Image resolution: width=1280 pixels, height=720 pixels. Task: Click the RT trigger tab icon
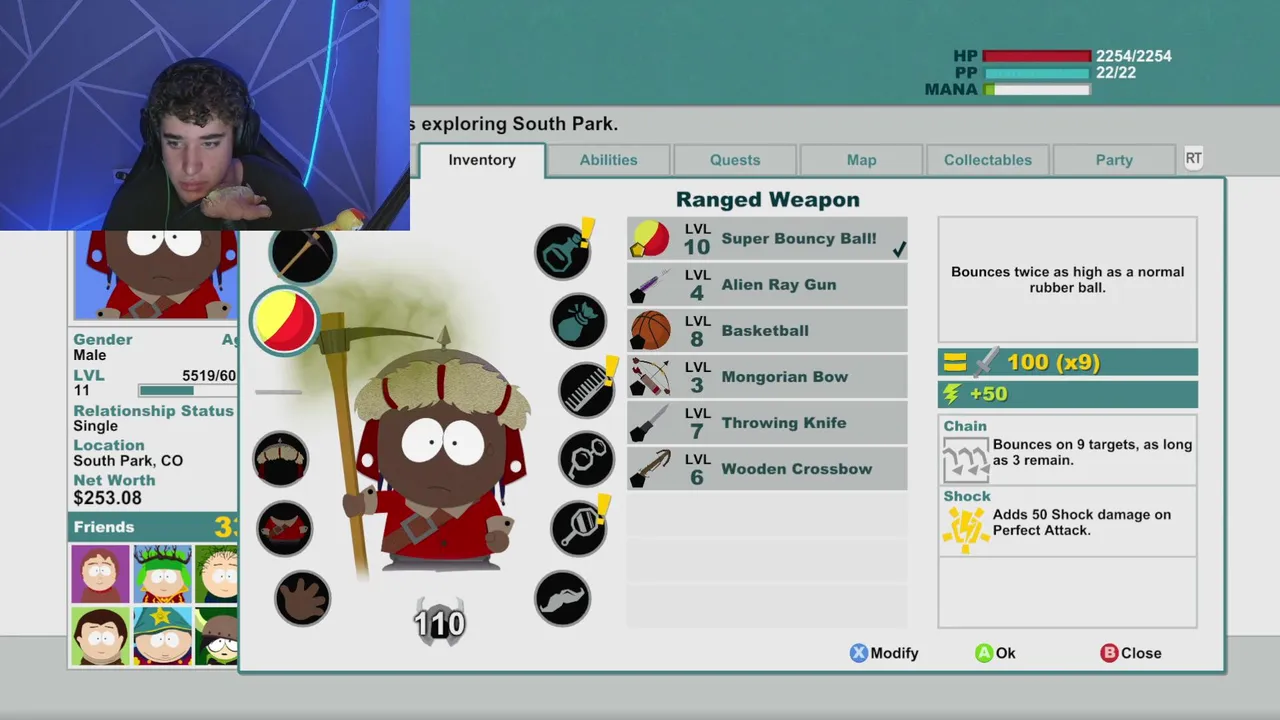(1193, 158)
